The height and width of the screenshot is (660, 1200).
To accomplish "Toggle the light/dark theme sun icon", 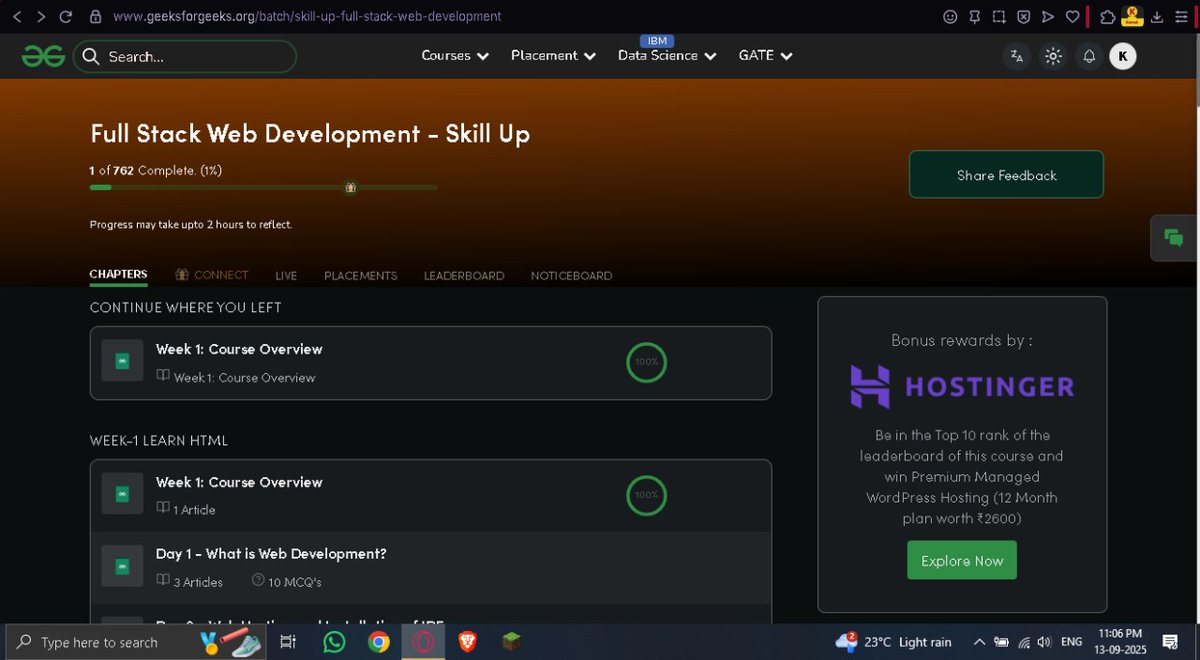I will click(x=1053, y=56).
